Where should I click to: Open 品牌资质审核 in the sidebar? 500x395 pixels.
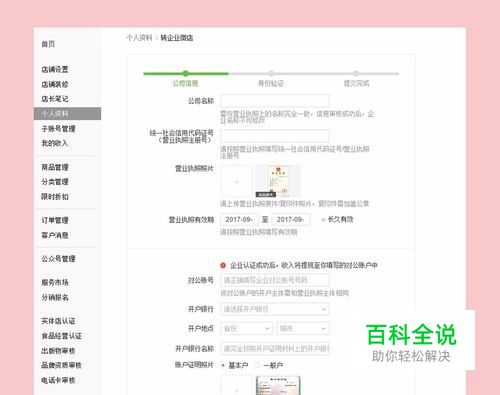coord(61,365)
